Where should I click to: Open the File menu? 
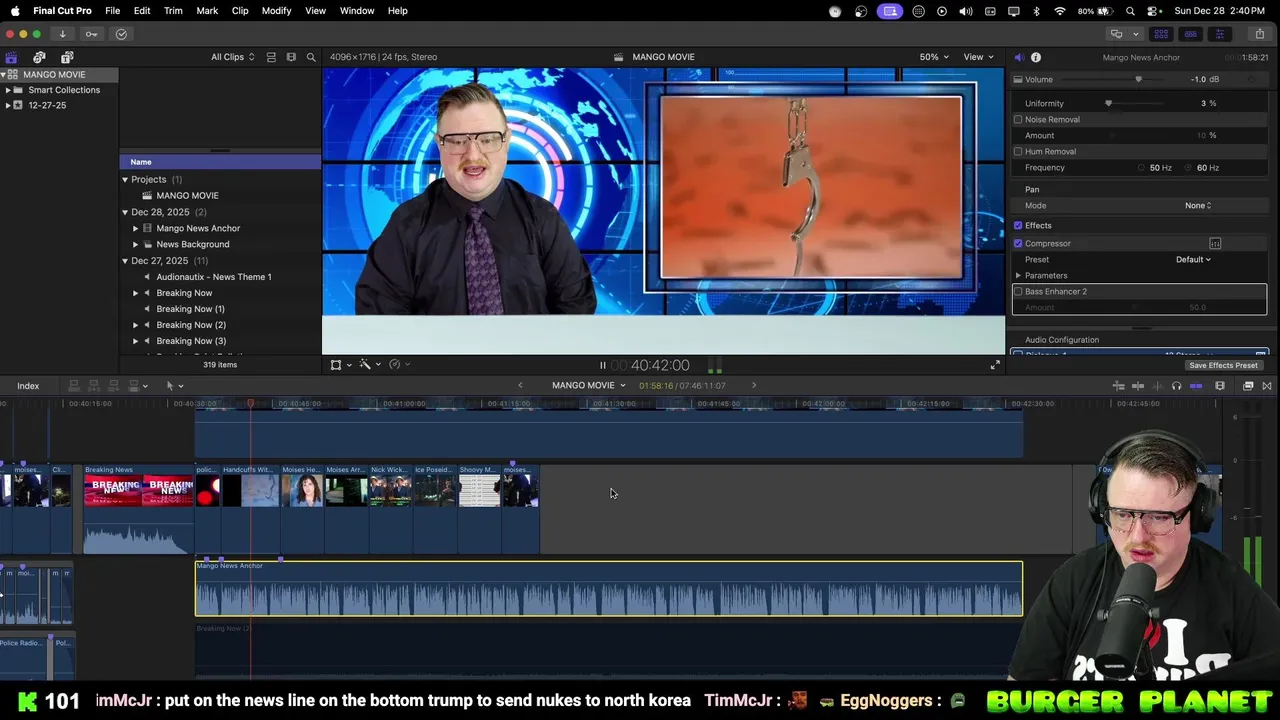[112, 11]
